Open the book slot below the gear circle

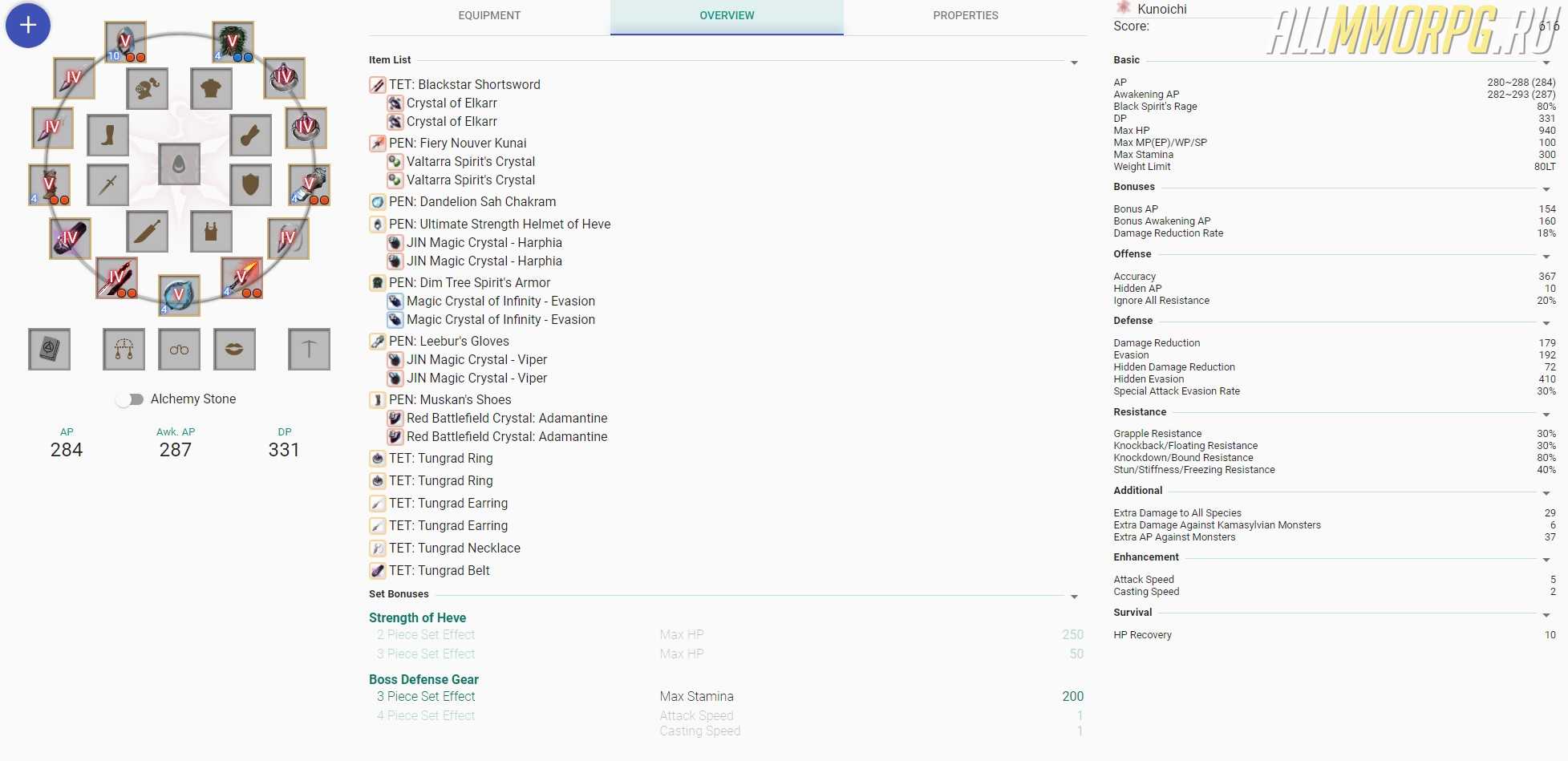[50, 349]
